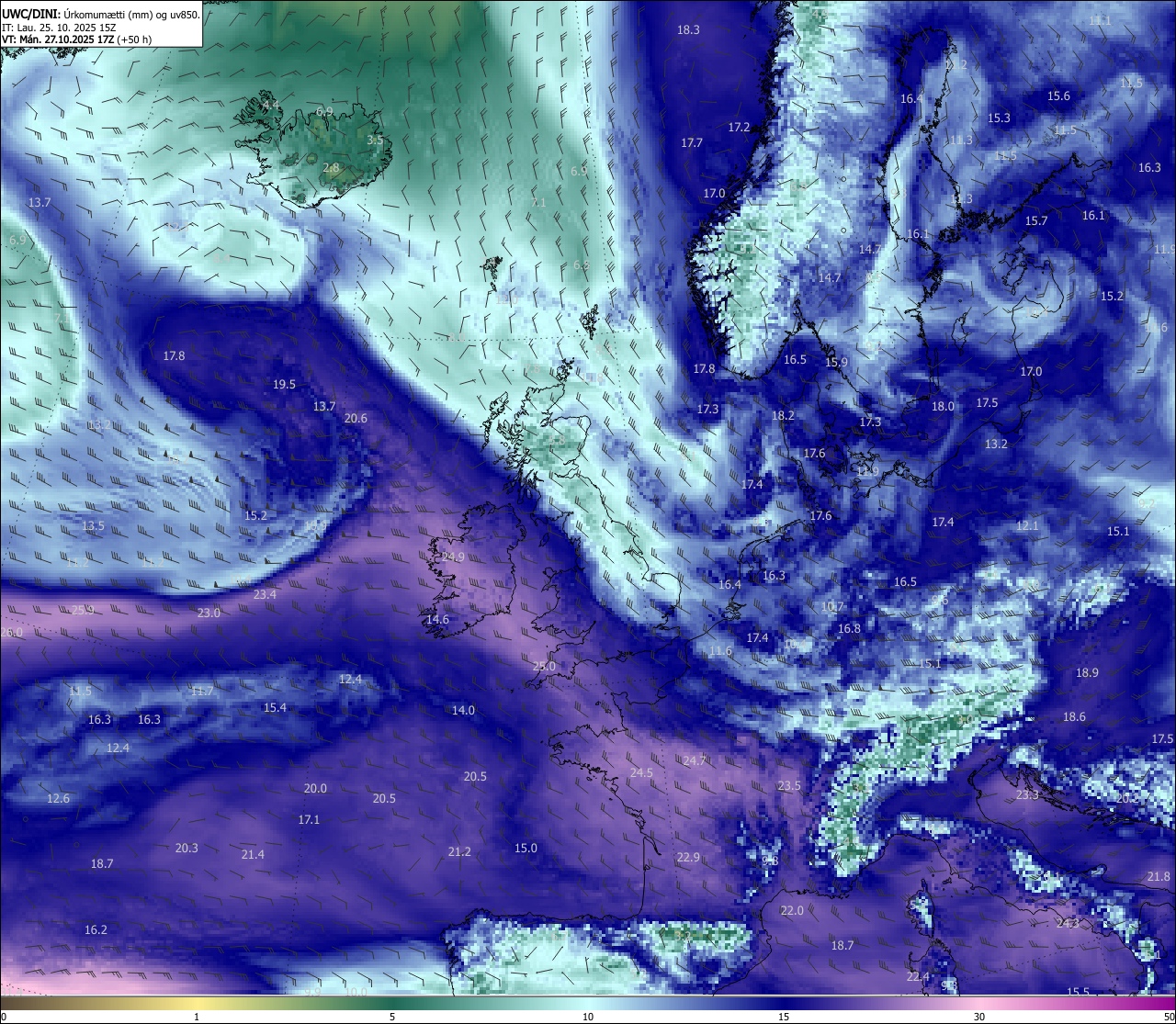This screenshot has height=1024, width=1176.
Task: Click the map value 3.5 over Iceland
Action: click(375, 141)
